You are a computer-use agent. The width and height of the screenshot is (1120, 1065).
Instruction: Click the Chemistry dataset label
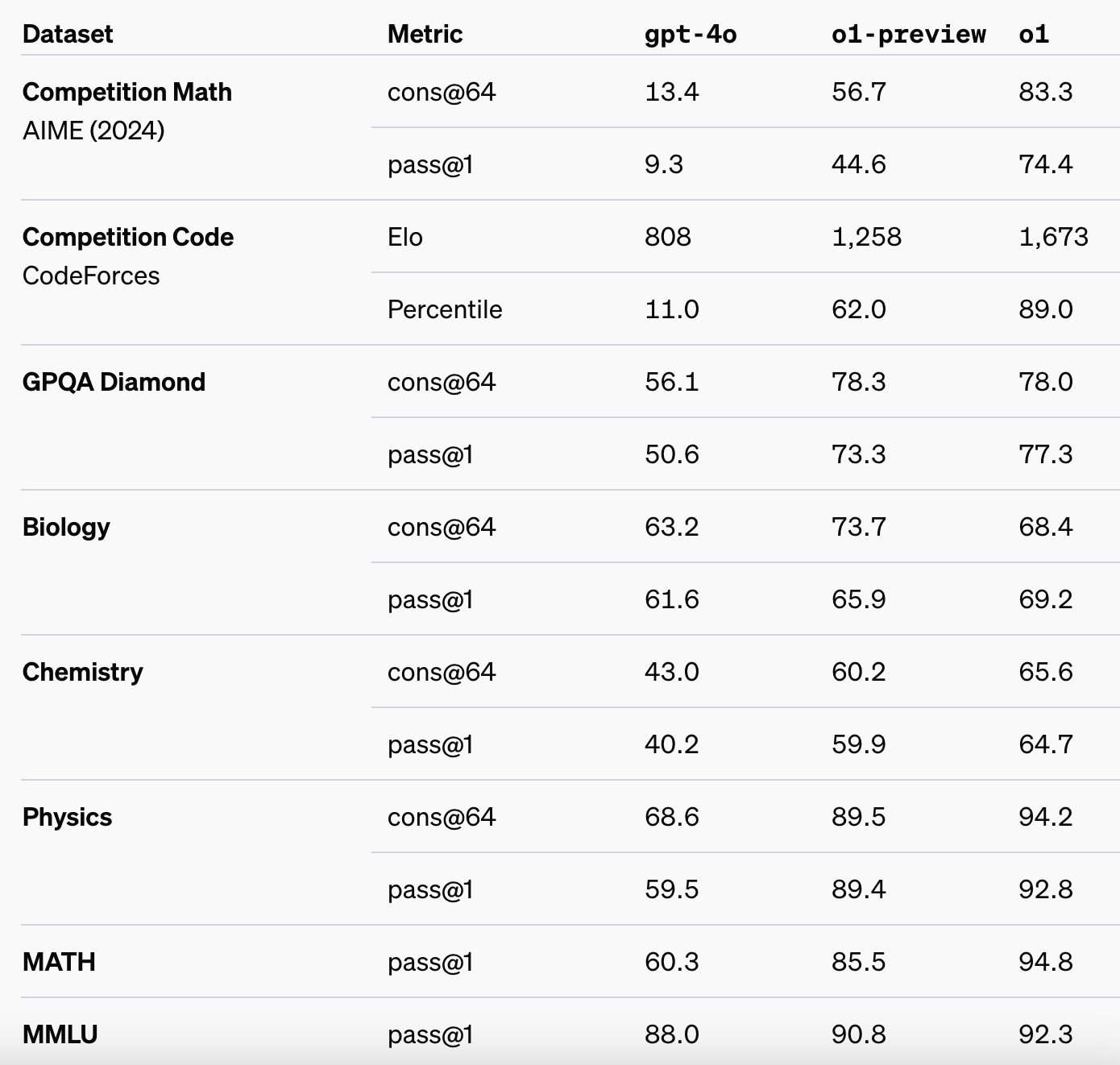tap(83, 672)
